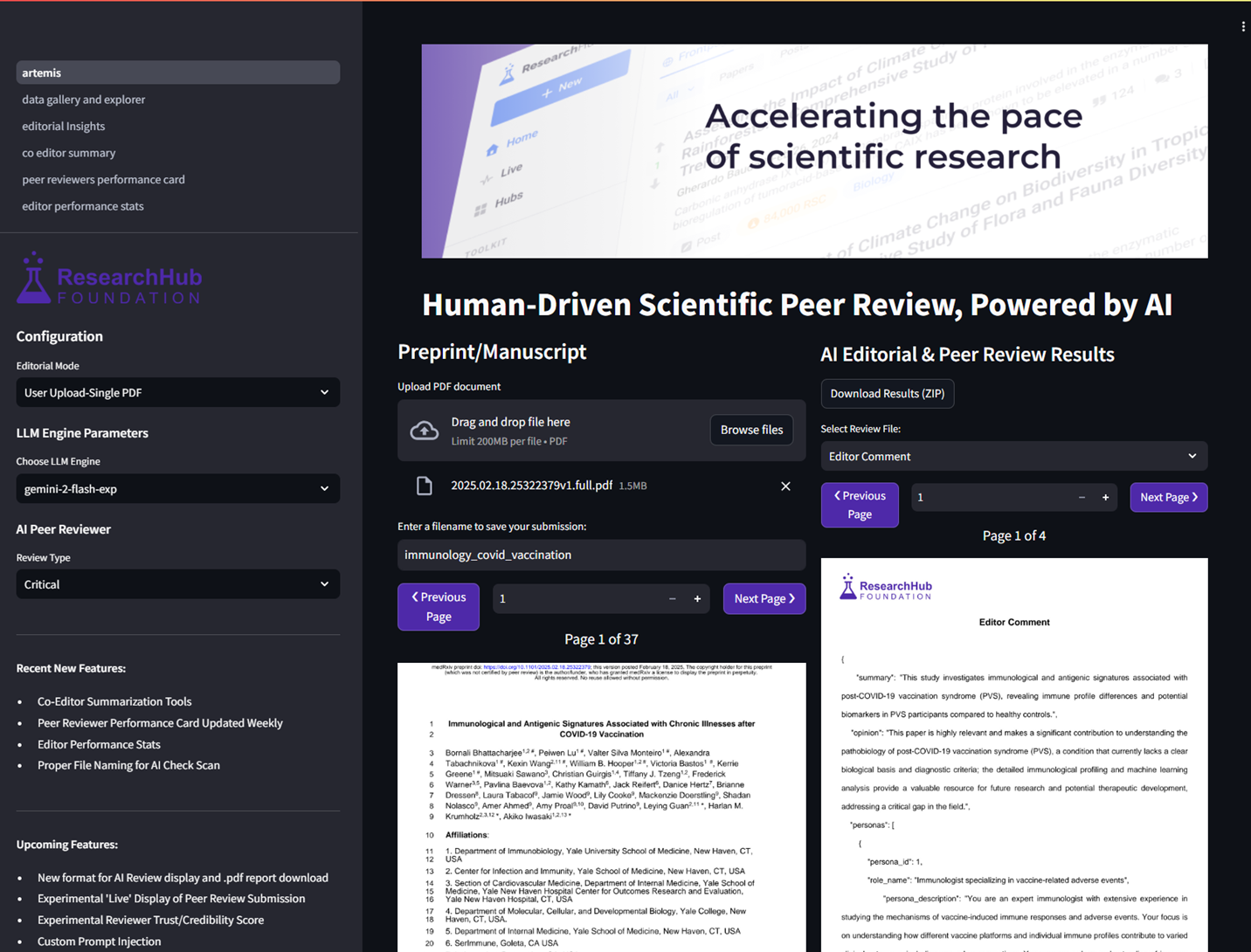Decrease review results page with minus

tap(1082, 498)
